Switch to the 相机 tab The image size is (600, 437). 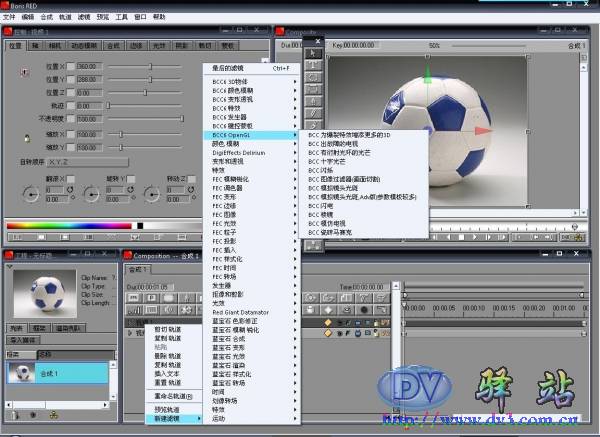tap(55, 46)
